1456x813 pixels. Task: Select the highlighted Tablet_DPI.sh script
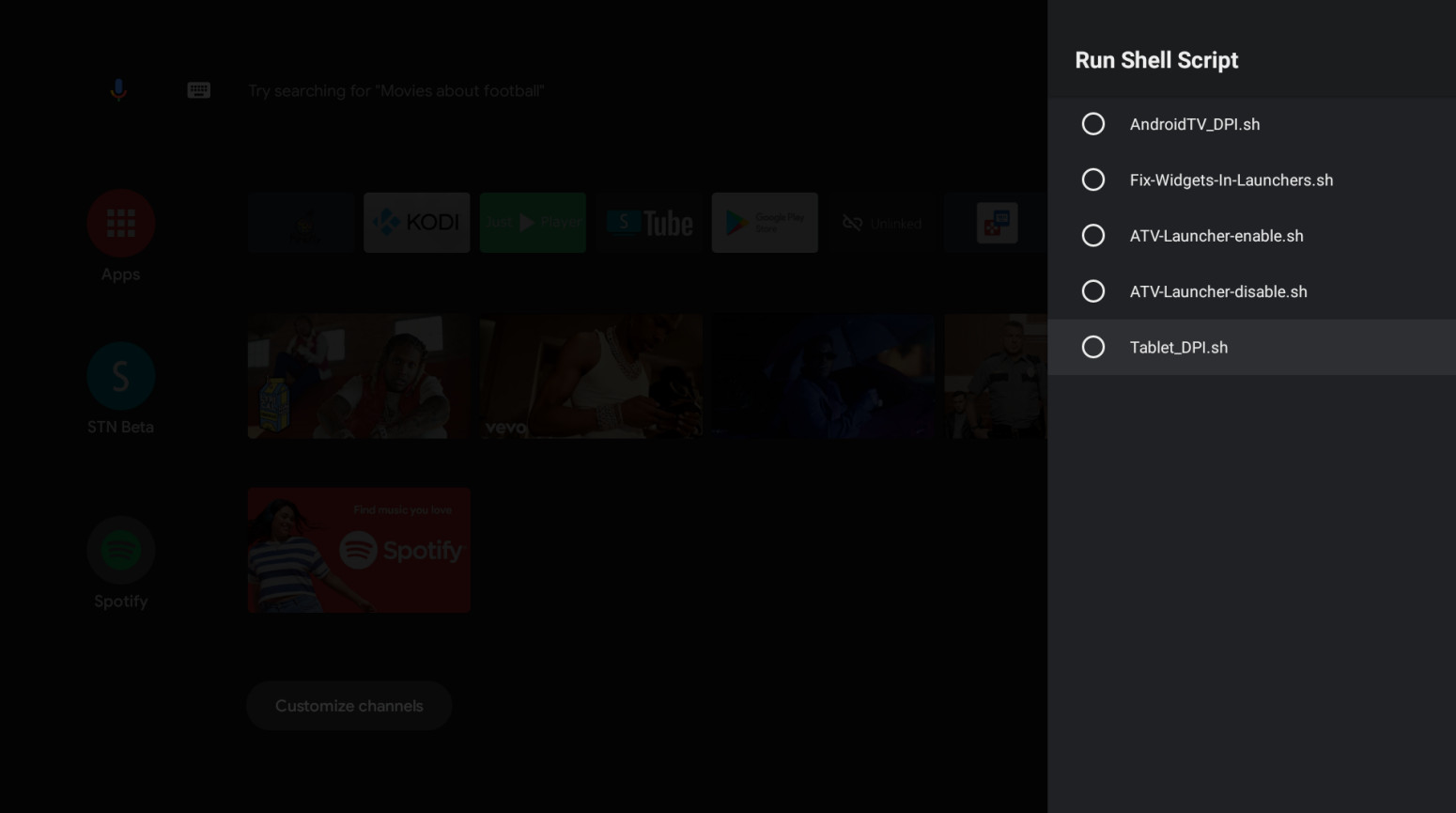coord(1092,347)
